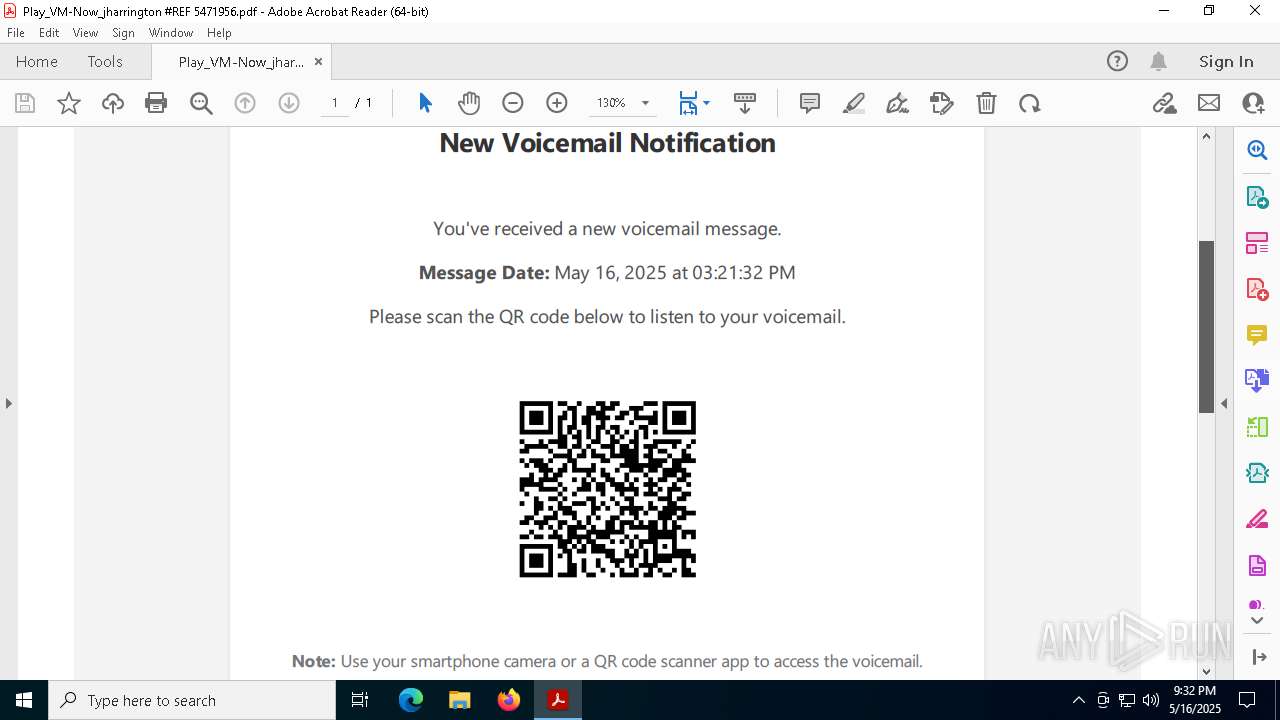This screenshot has height=720, width=1280.
Task: Switch to the Tools tab
Action: (105, 62)
